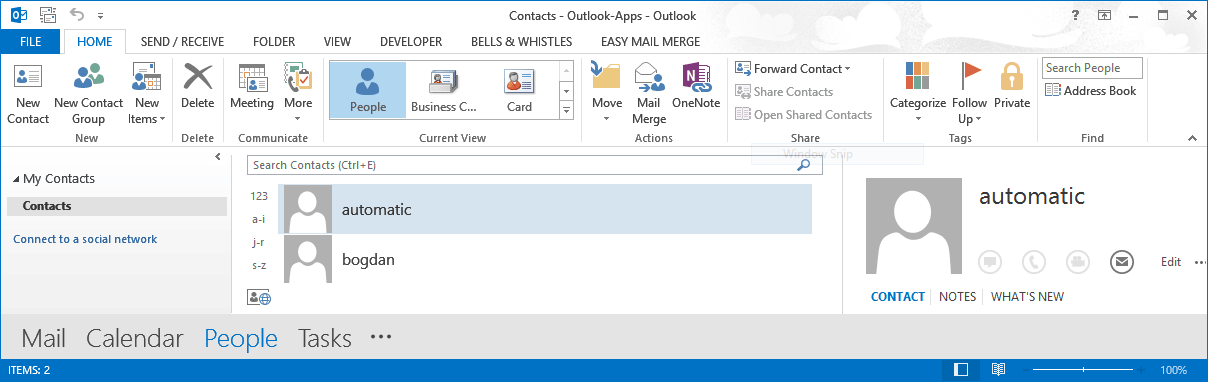The height and width of the screenshot is (382, 1208).
Task: Open the VIEW tab
Action: 338,42
